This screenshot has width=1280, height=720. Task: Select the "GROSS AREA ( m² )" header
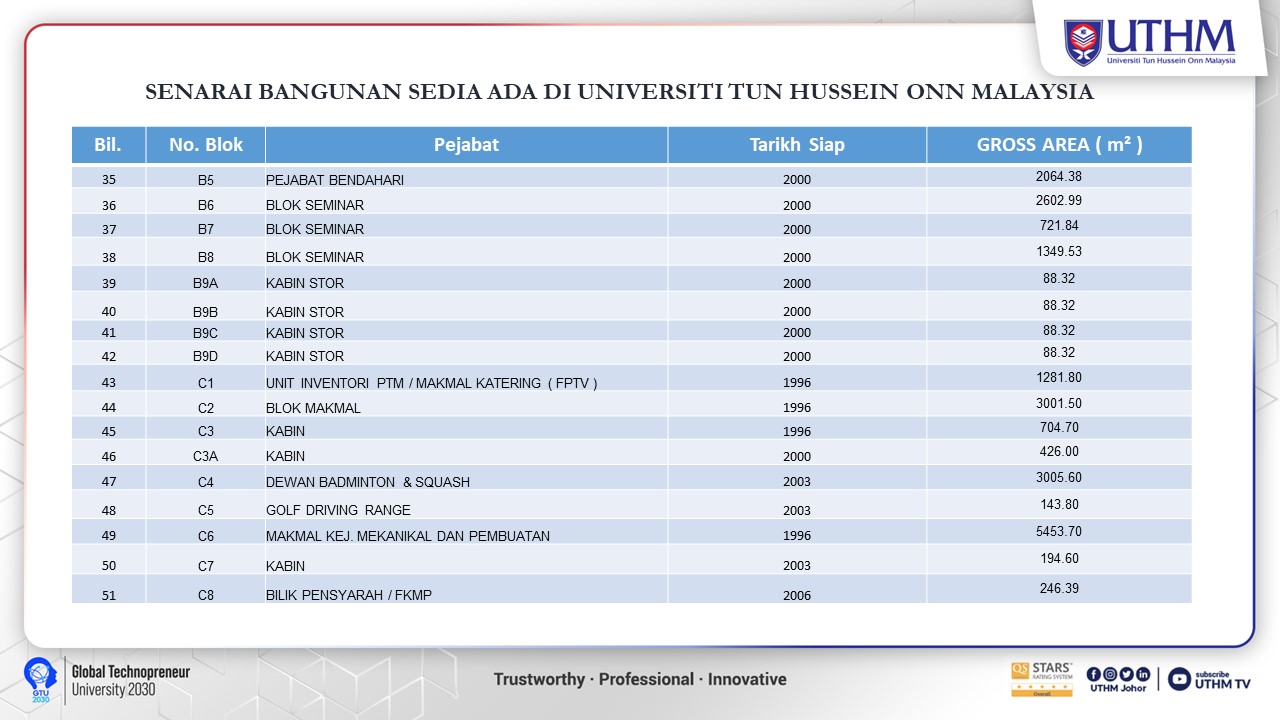[x=1059, y=145]
